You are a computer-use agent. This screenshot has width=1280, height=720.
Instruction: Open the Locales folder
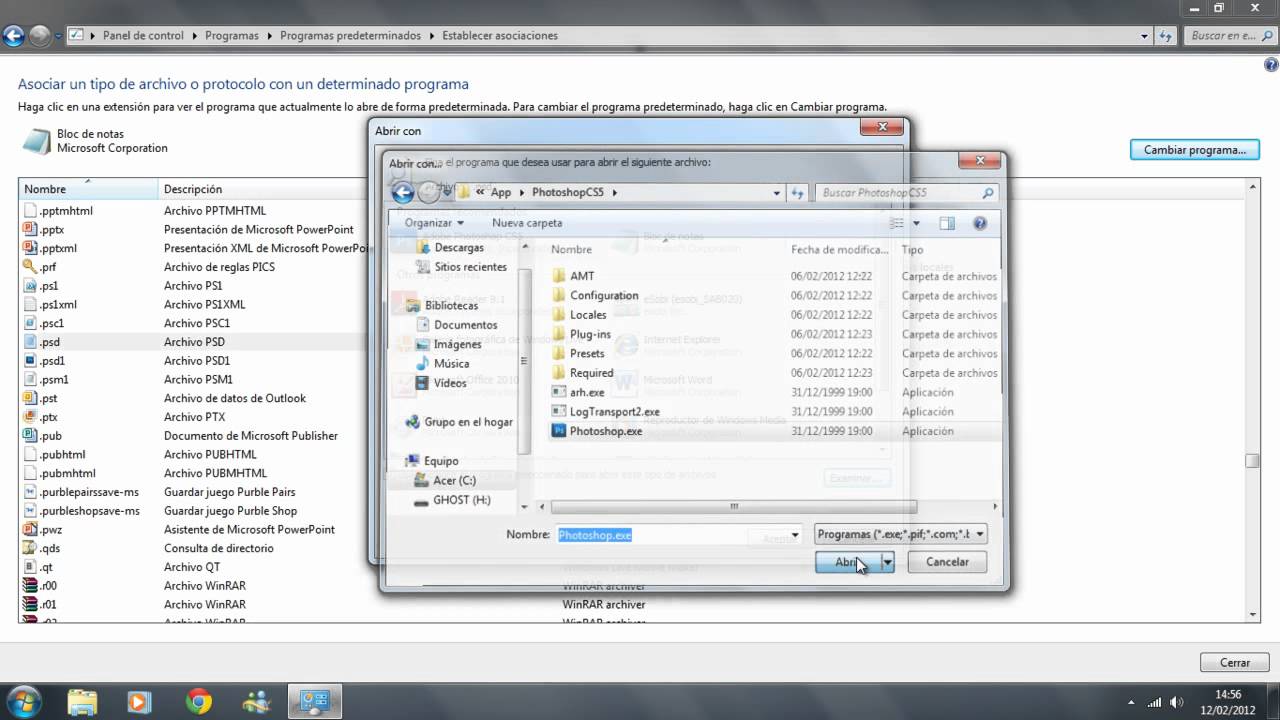click(588, 314)
